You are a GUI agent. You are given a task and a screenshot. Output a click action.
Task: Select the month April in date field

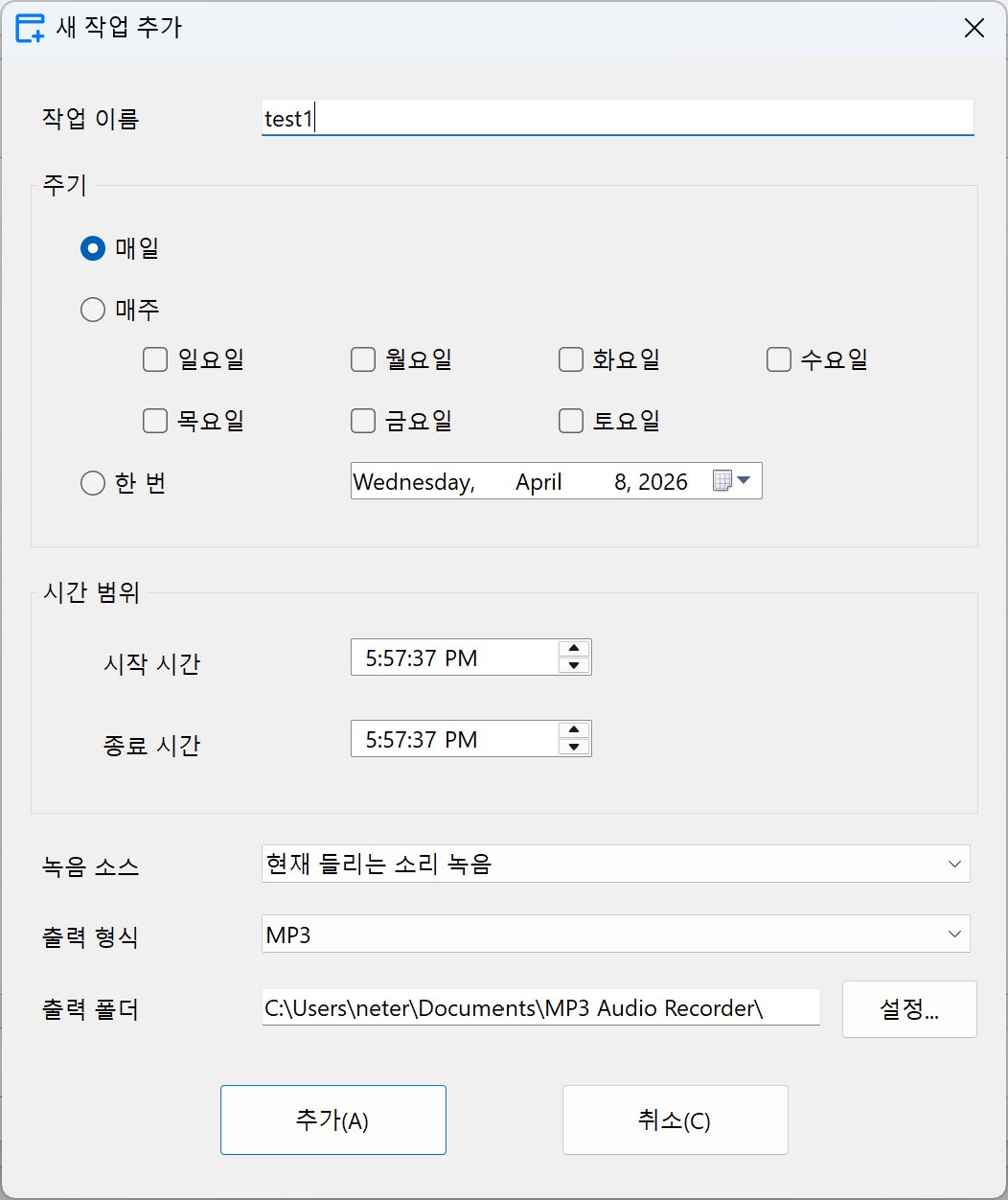(538, 482)
